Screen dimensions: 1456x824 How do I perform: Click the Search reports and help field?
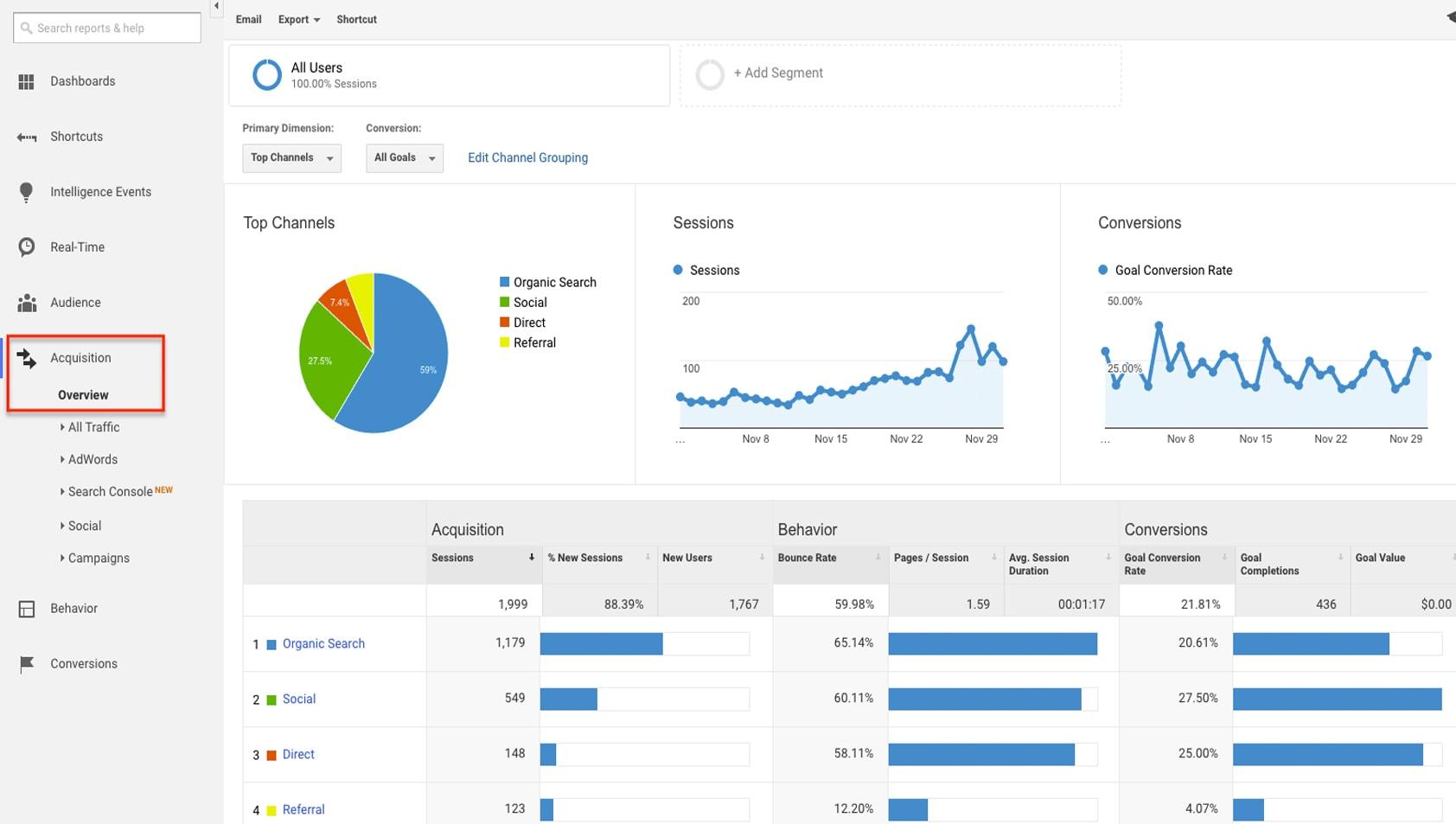pyautogui.click(x=105, y=27)
